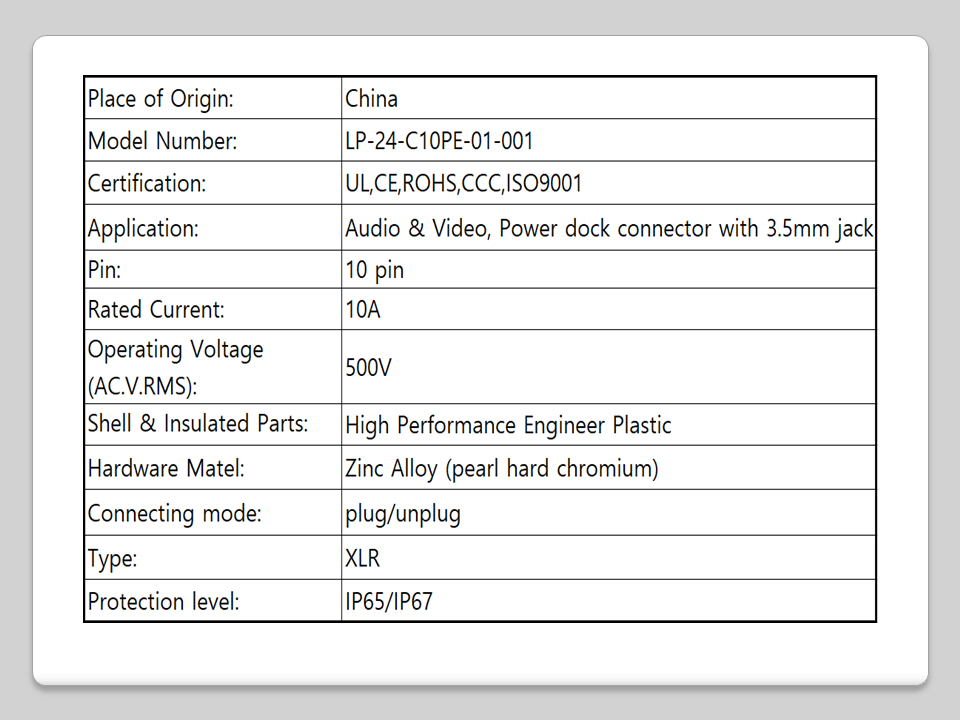Select the "10A" rated current value

point(363,310)
